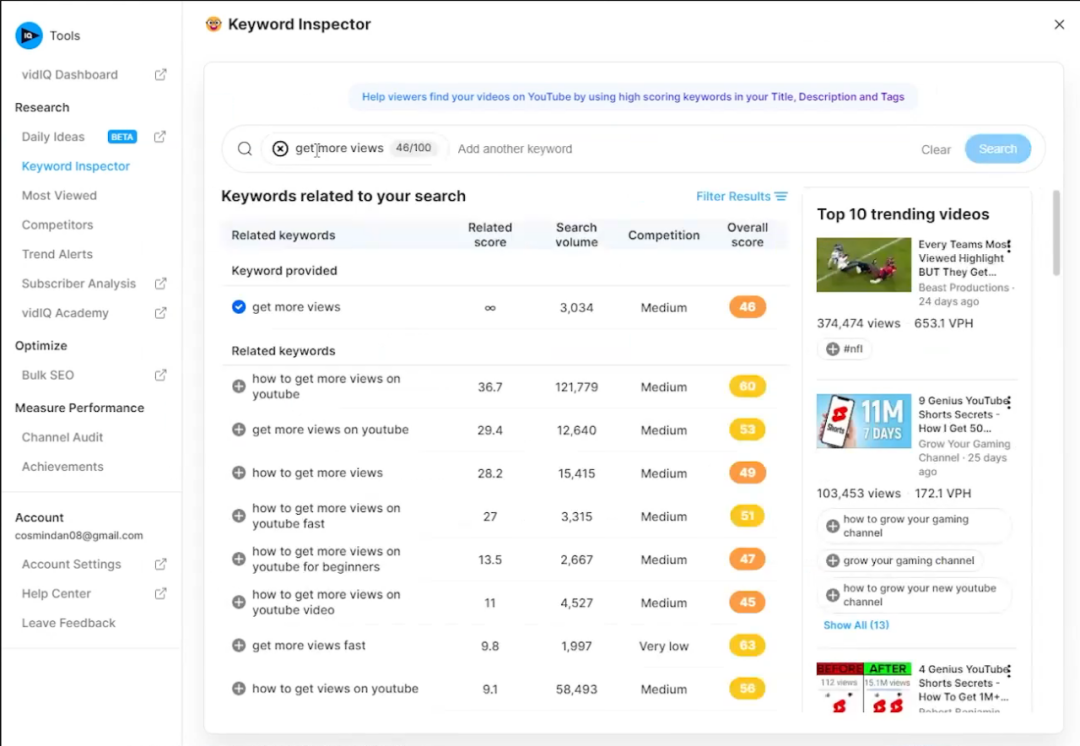
Task: Open the Filter Results menu
Action: [741, 196]
